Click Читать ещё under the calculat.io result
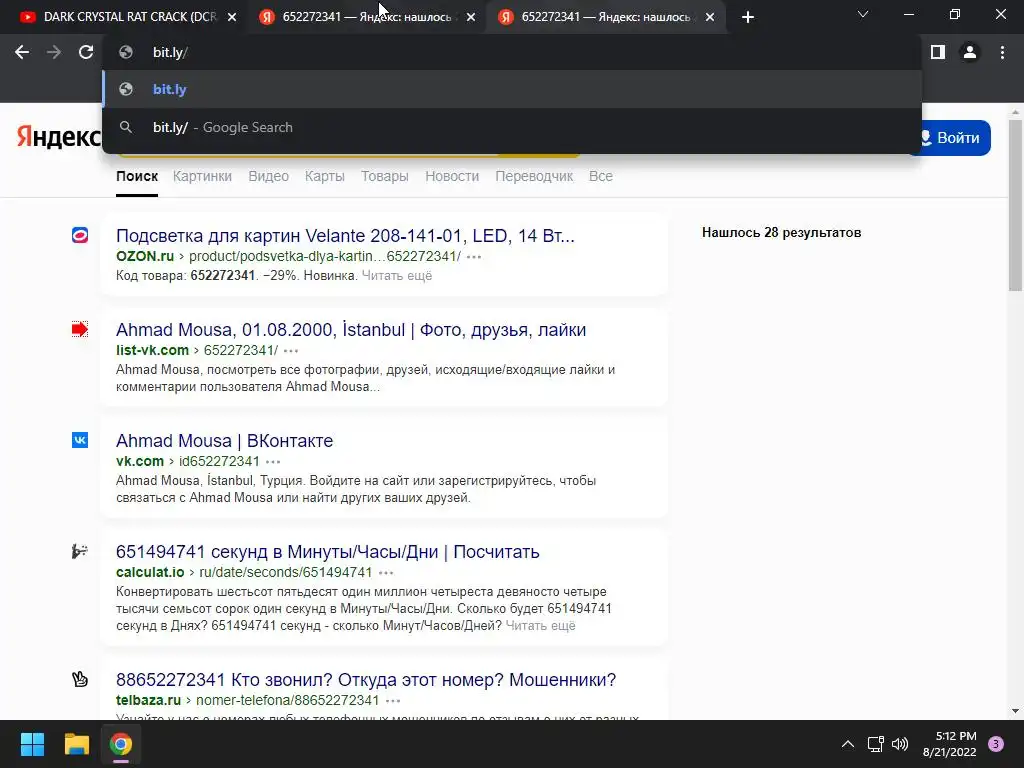Screen dimensions: 1024x768 541,626
